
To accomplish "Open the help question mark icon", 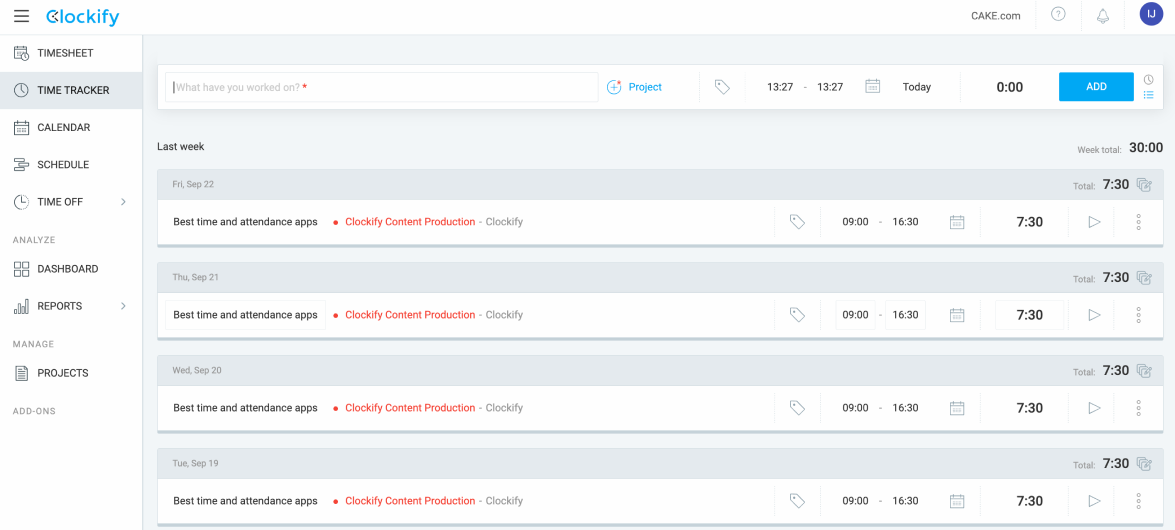I will (1058, 15).
